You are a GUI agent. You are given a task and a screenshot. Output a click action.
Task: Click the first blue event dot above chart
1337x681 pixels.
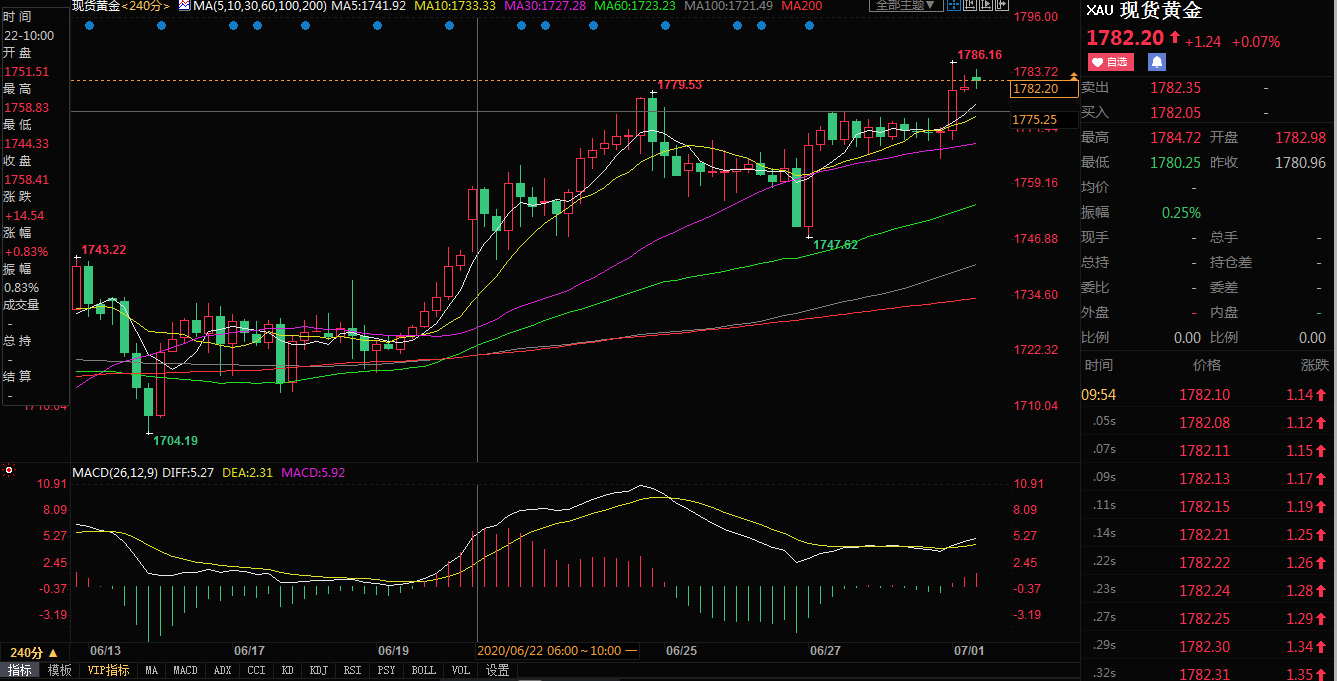point(89,26)
